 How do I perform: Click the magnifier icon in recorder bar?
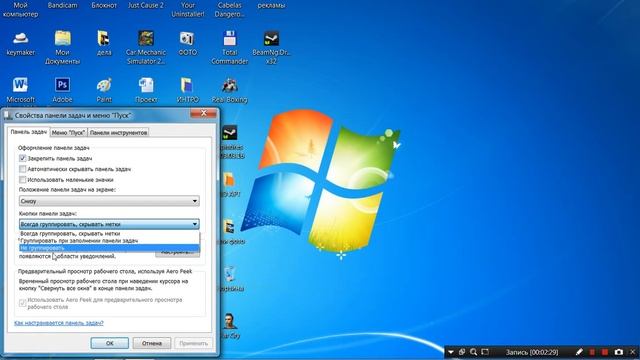[x=473, y=352]
